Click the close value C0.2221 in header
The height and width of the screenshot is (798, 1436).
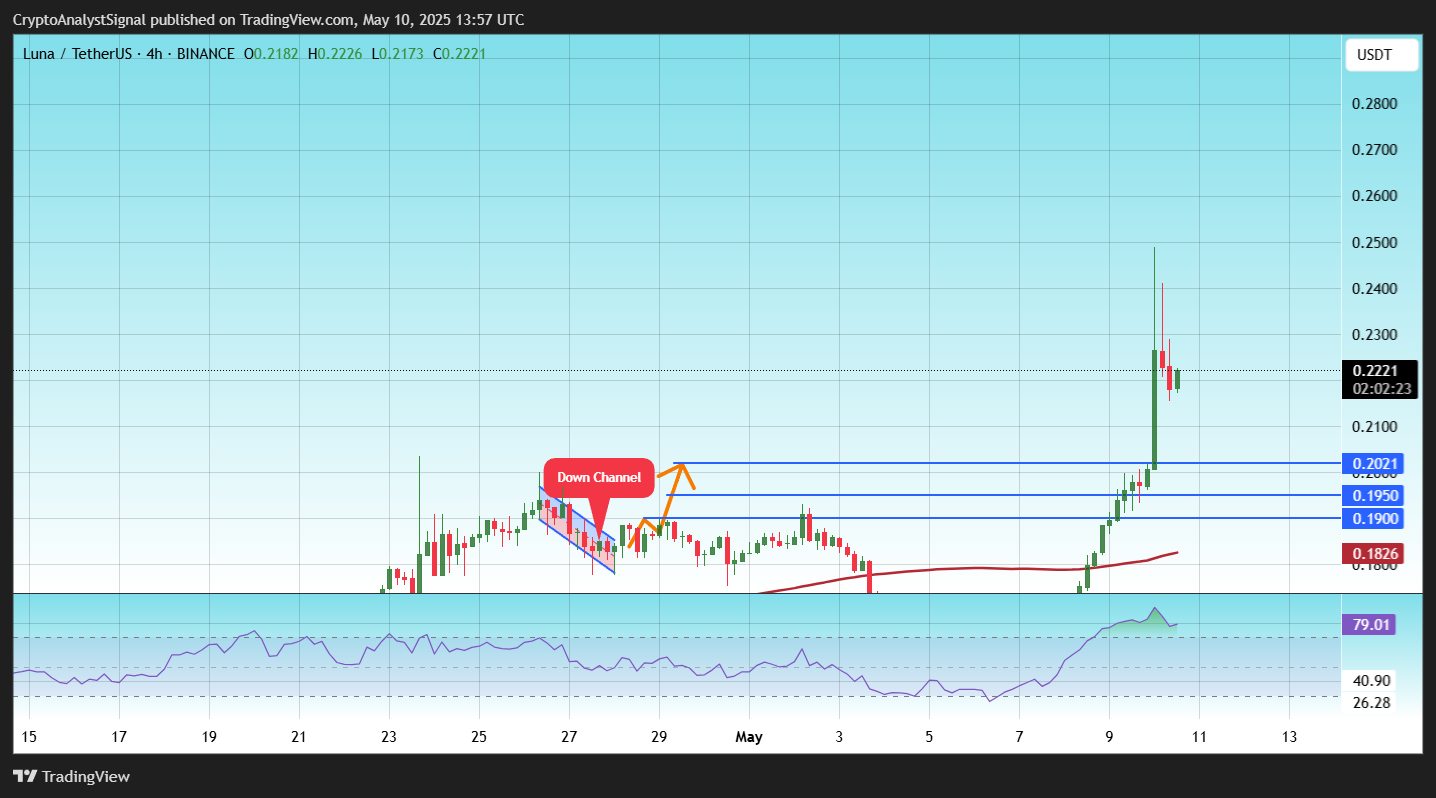click(x=459, y=54)
